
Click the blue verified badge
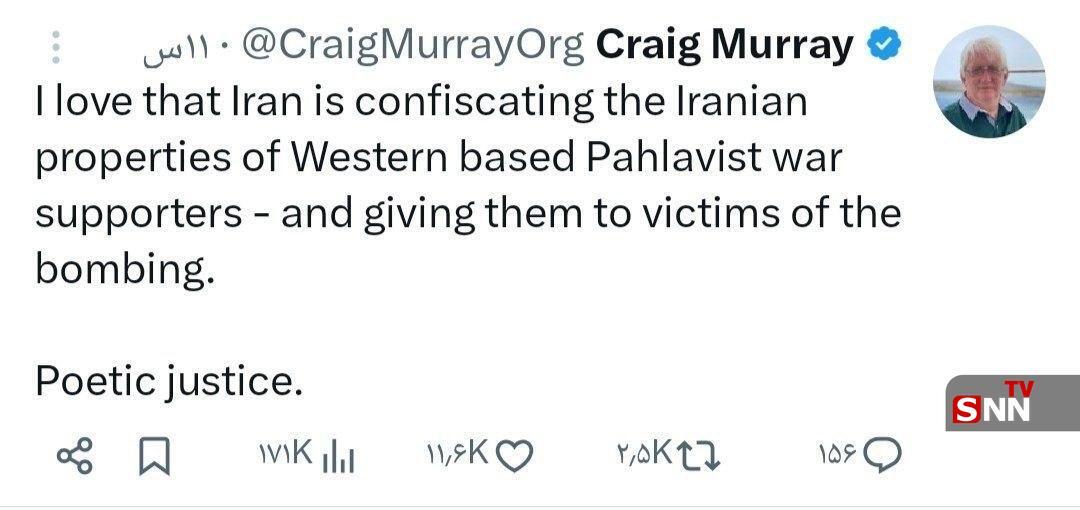[887, 44]
